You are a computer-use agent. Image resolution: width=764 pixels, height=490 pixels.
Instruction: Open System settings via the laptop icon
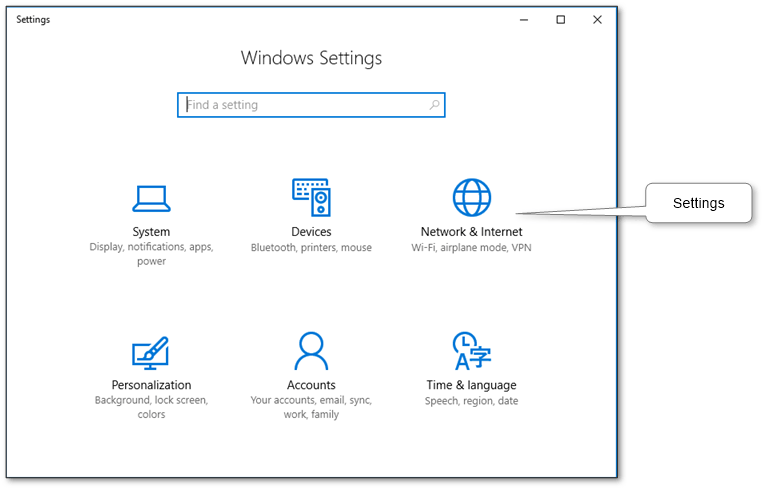[151, 199]
